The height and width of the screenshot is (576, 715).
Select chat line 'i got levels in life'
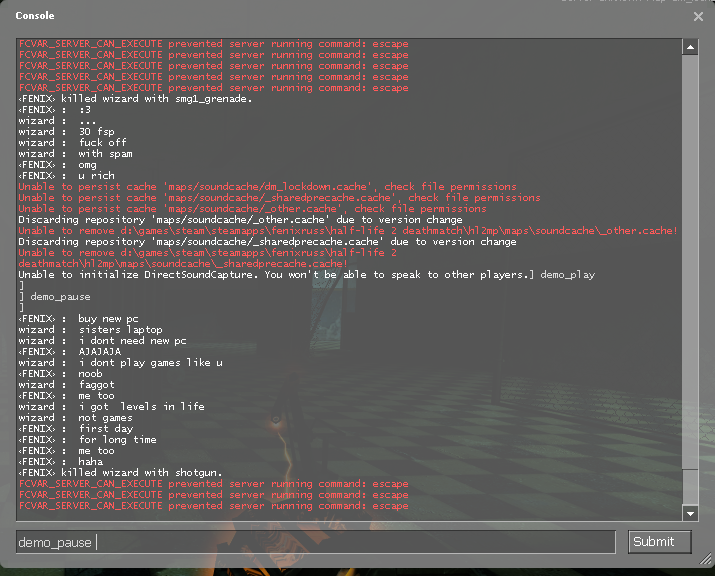tap(111, 406)
